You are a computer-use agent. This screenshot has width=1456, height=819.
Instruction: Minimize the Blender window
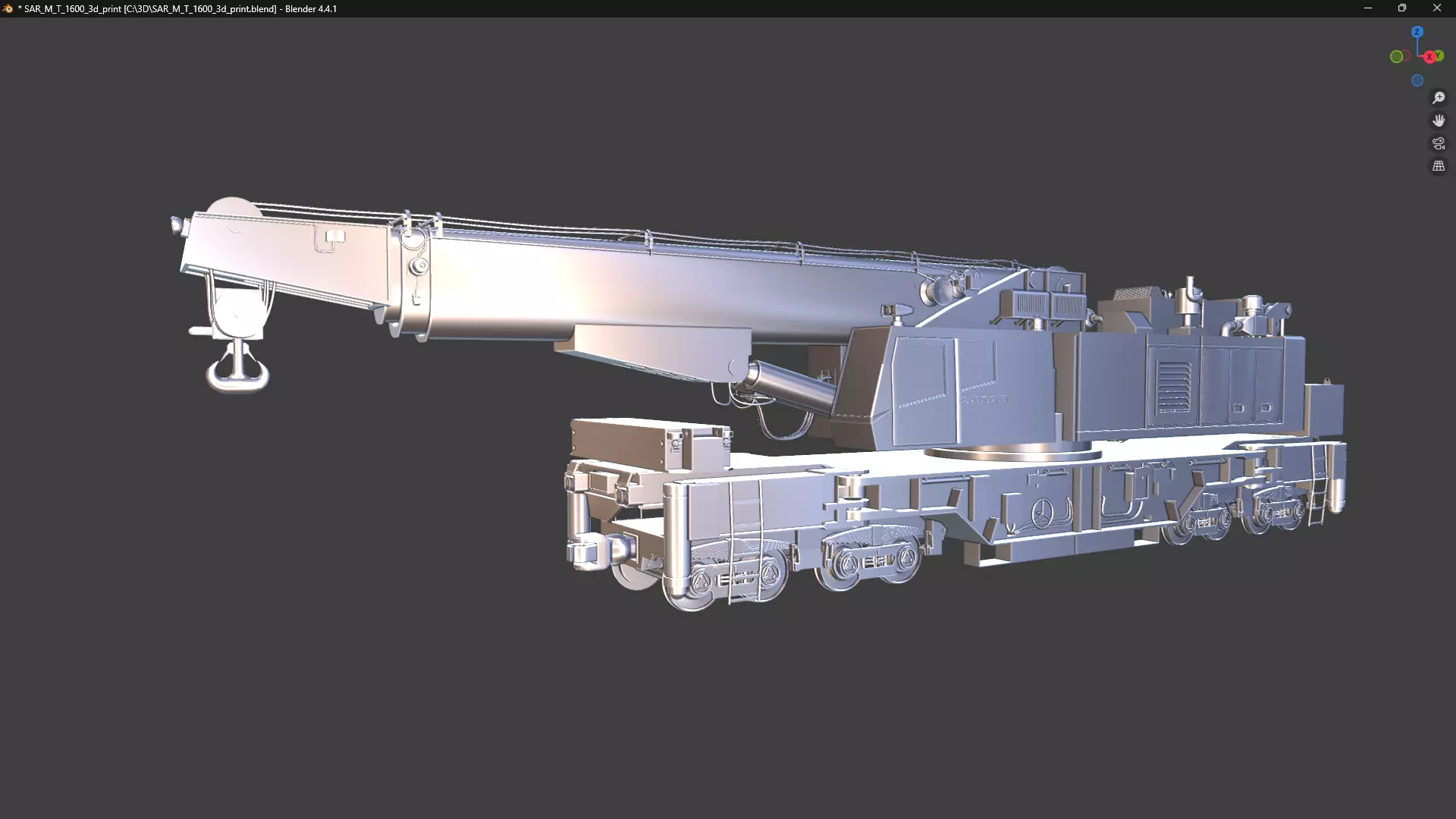pyautogui.click(x=1368, y=8)
